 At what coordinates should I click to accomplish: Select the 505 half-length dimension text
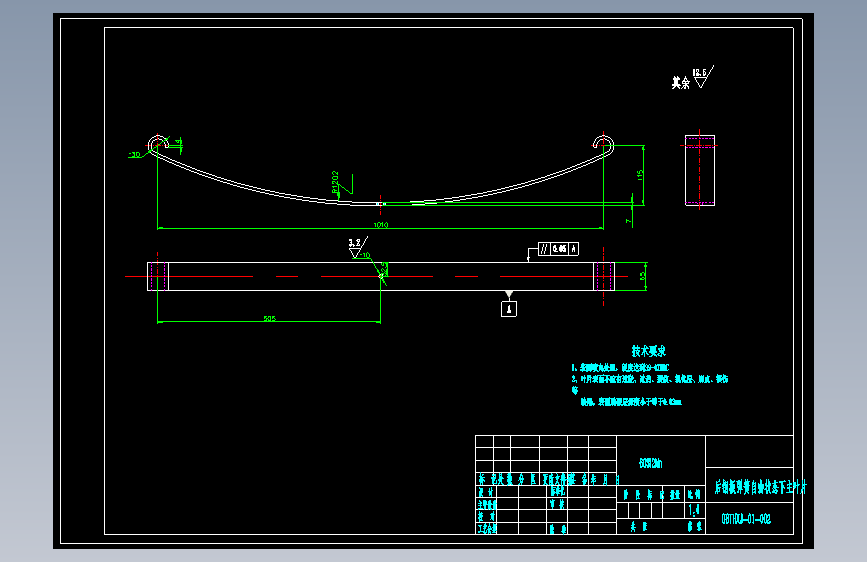pos(270,319)
